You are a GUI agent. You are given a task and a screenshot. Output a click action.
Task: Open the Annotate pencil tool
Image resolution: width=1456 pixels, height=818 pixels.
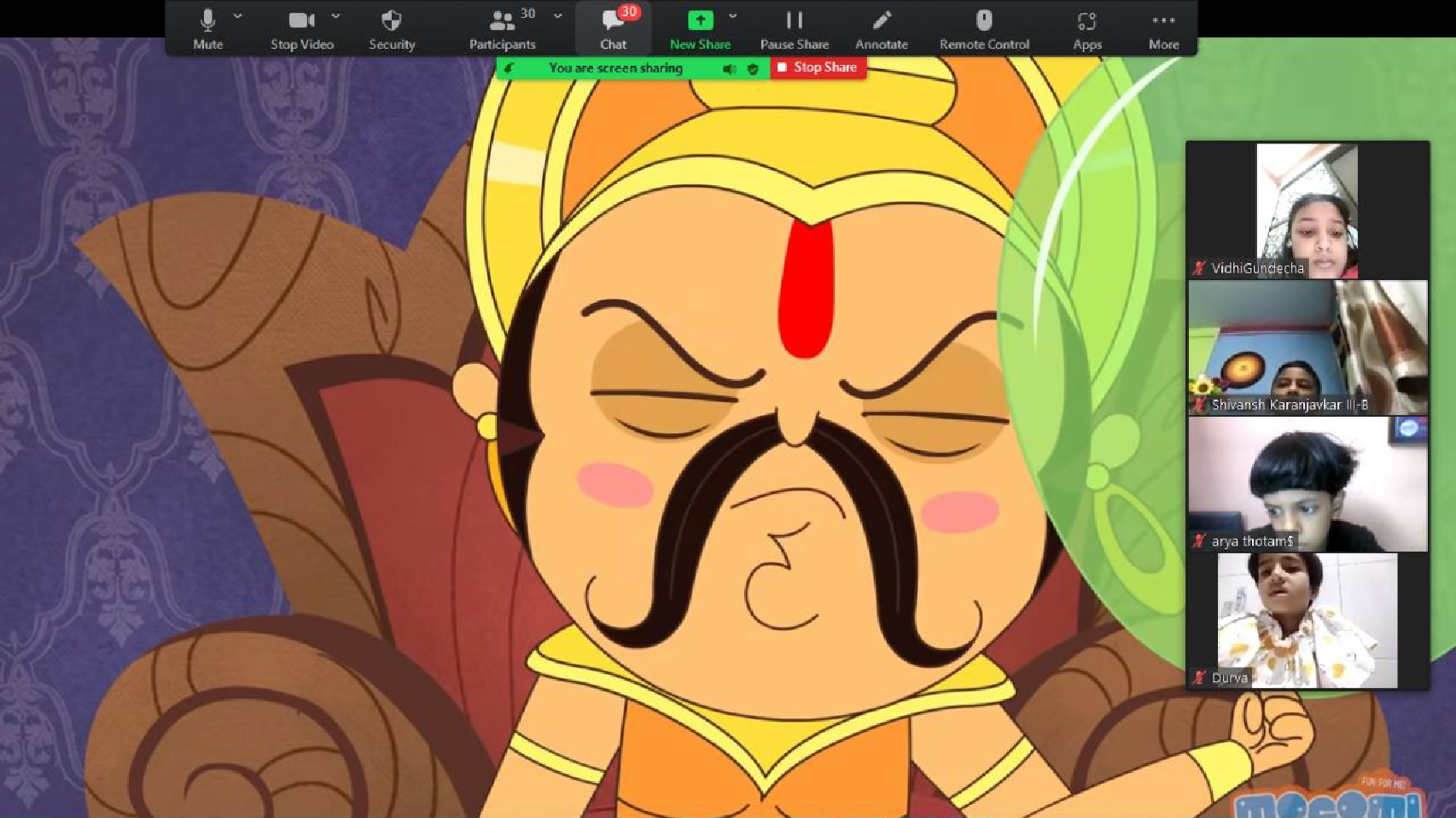pyautogui.click(x=882, y=28)
